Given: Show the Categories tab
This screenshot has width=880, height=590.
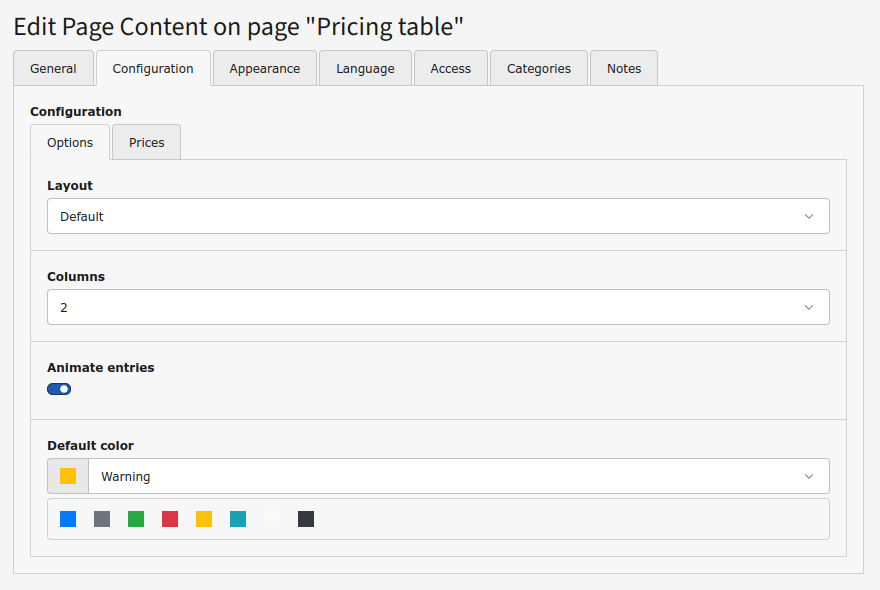Looking at the screenshot, I should point(538,68).
